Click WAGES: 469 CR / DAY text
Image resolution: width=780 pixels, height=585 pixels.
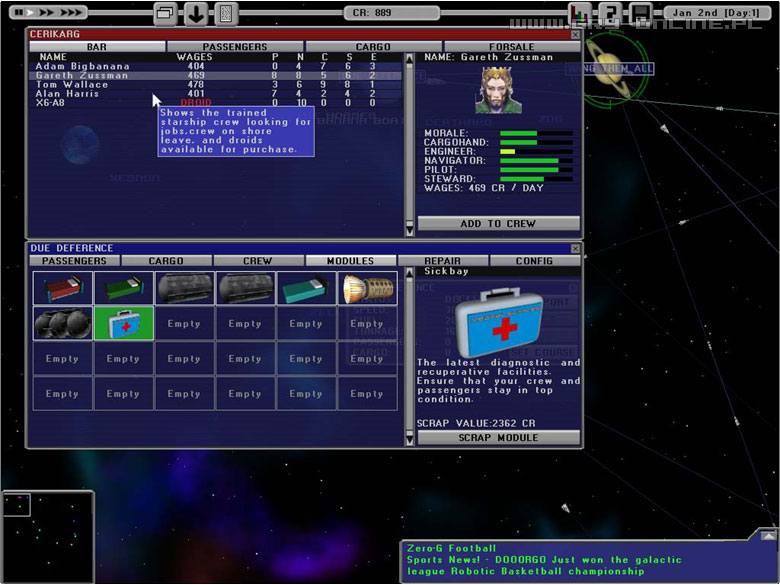(484, 188)
